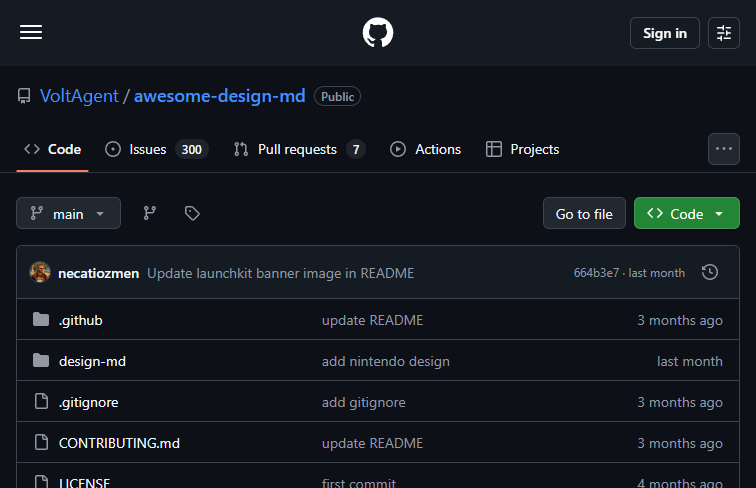Open the awesome-design-md repository link
This screenshot has height=488, width=756.
(219, 96)
